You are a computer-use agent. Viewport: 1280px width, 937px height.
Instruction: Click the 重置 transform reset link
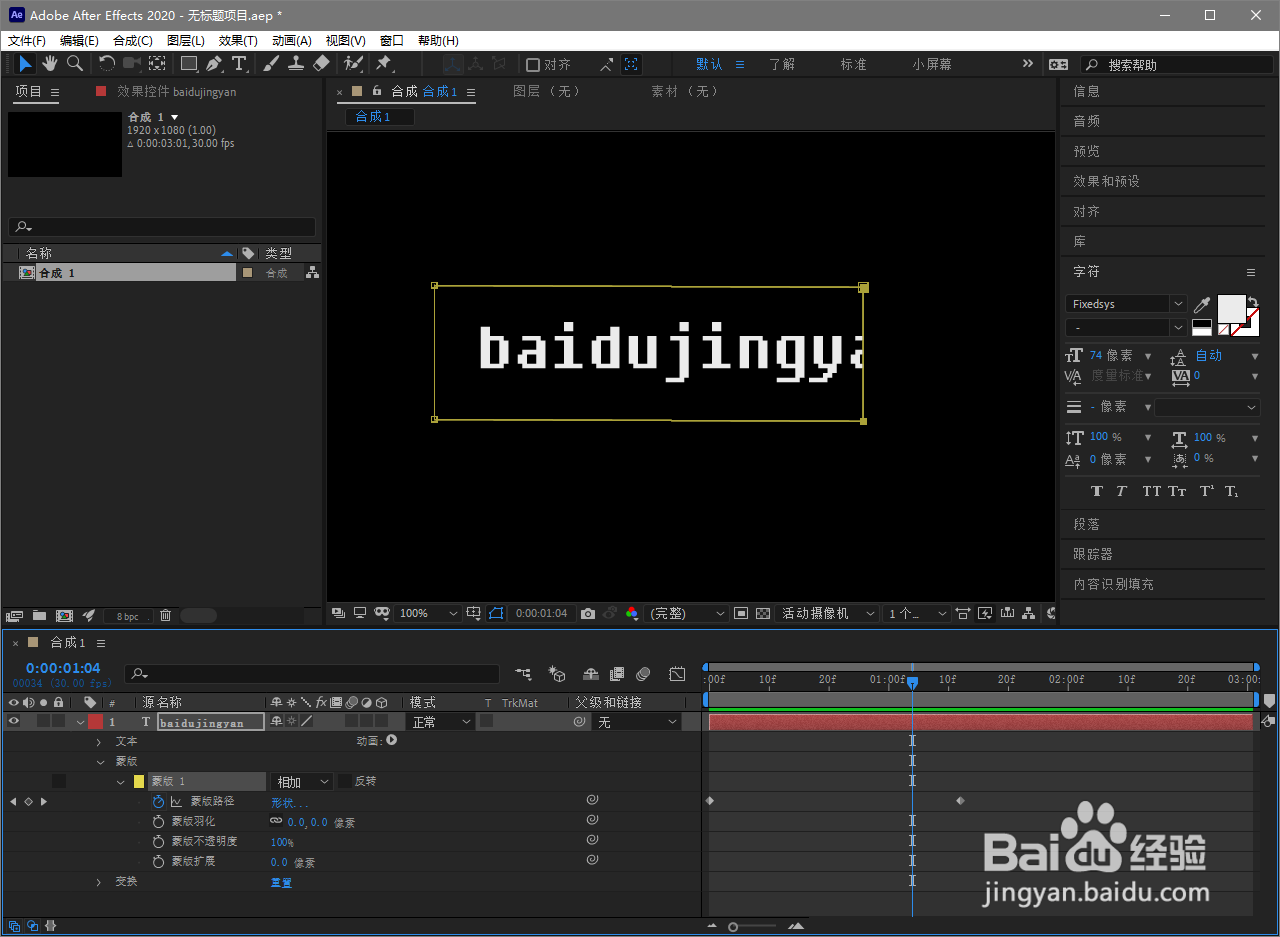point(281,883)
